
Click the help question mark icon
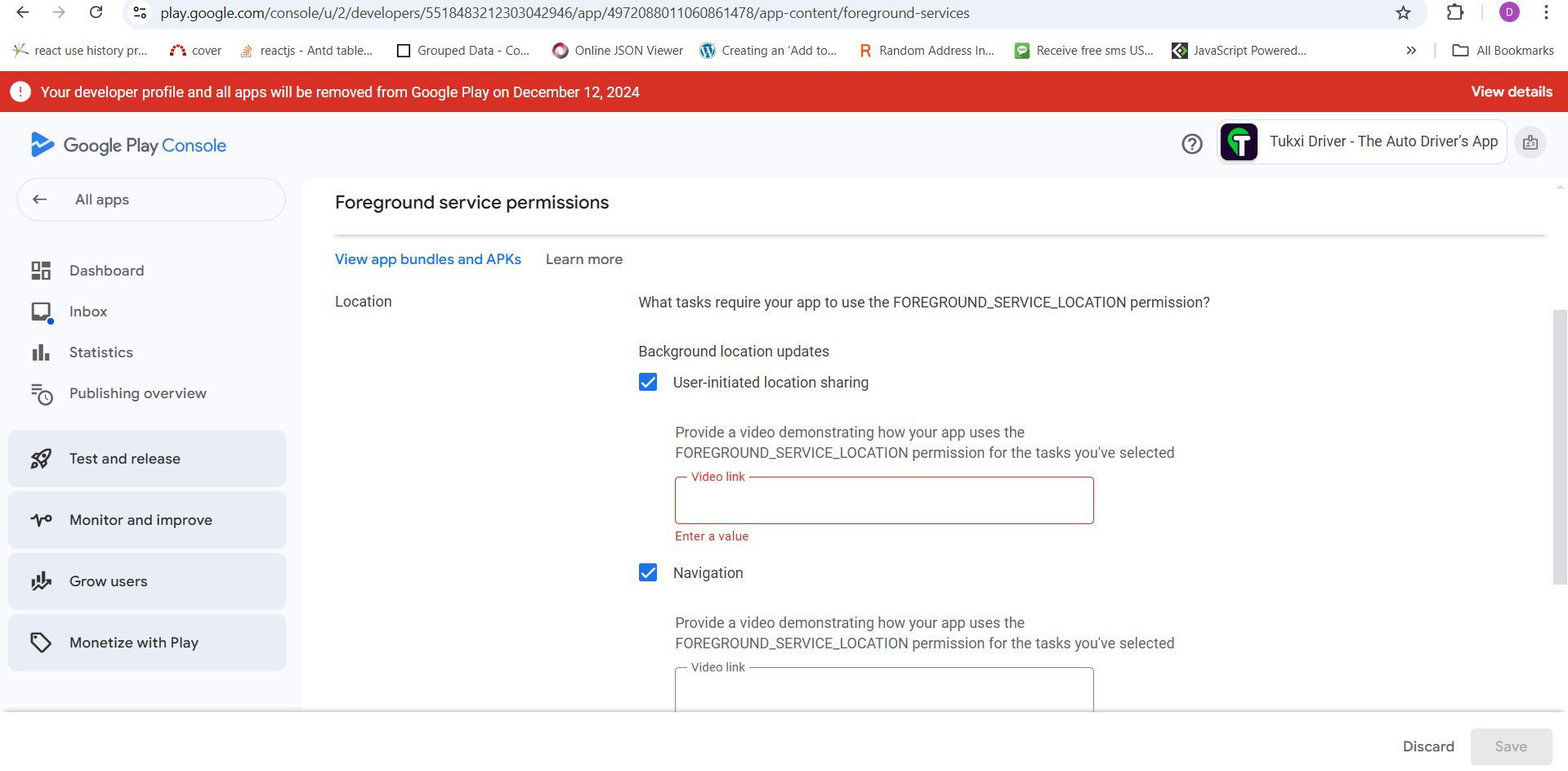coord(1191,144)
